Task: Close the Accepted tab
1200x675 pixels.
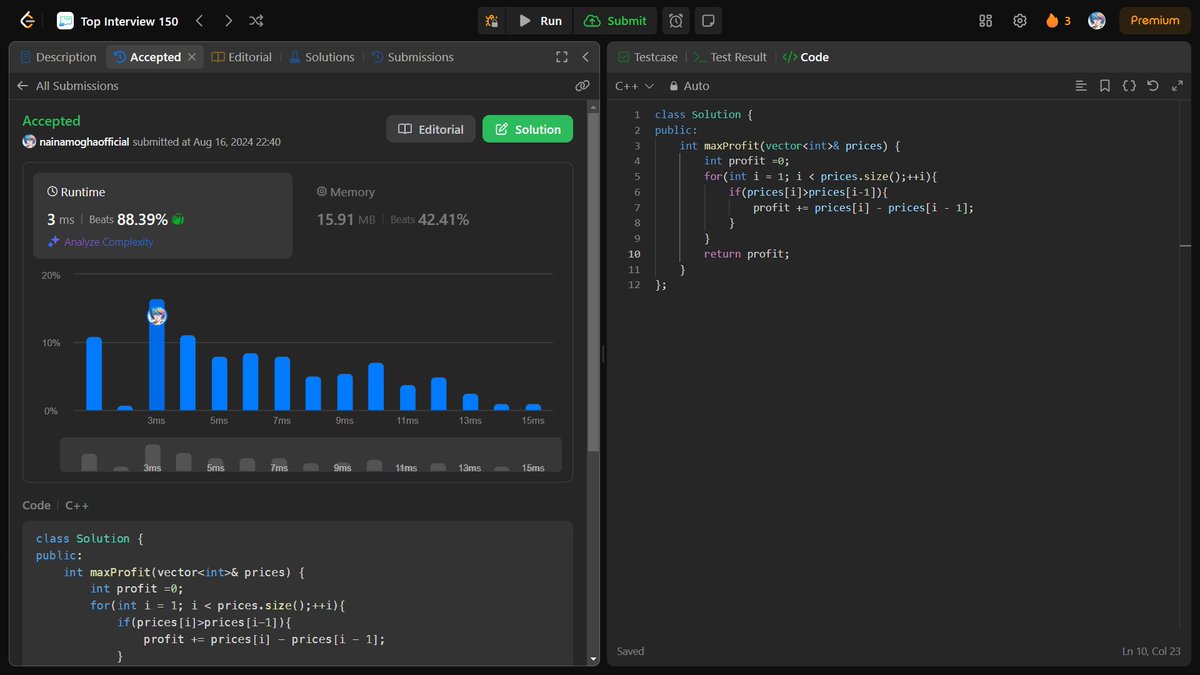Action: (192, 57)
